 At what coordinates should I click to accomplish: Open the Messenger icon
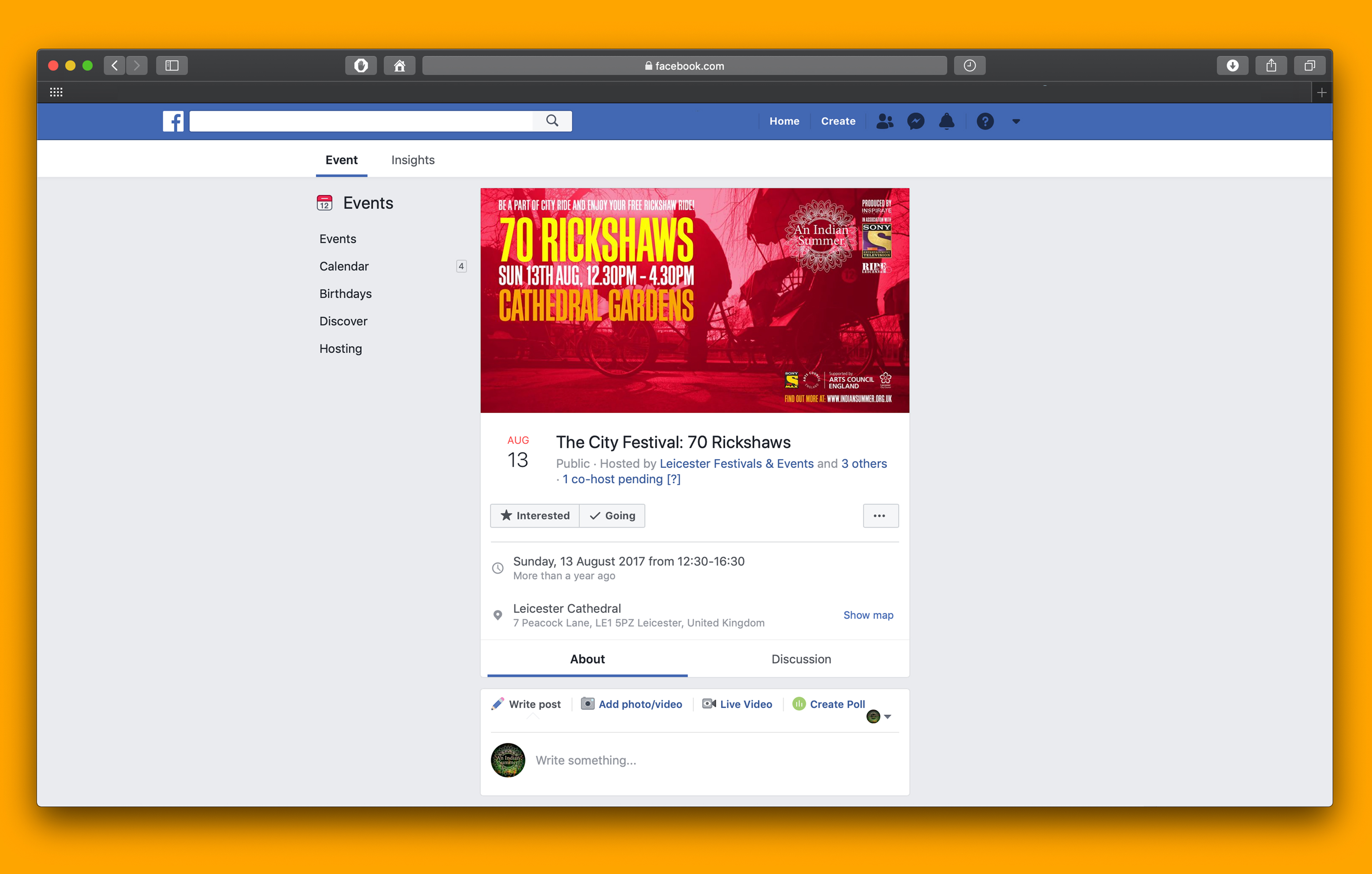(x=915, y=121)
